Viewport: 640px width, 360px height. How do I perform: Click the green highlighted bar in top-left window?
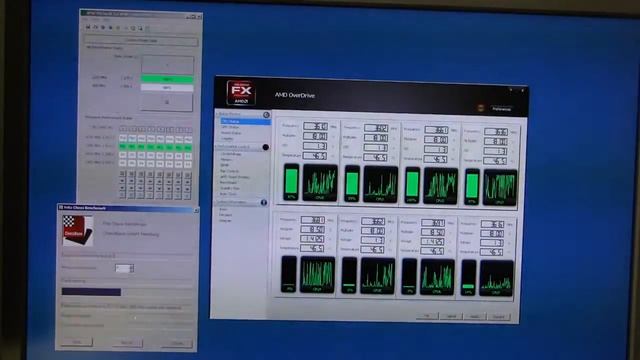[167, 79]
